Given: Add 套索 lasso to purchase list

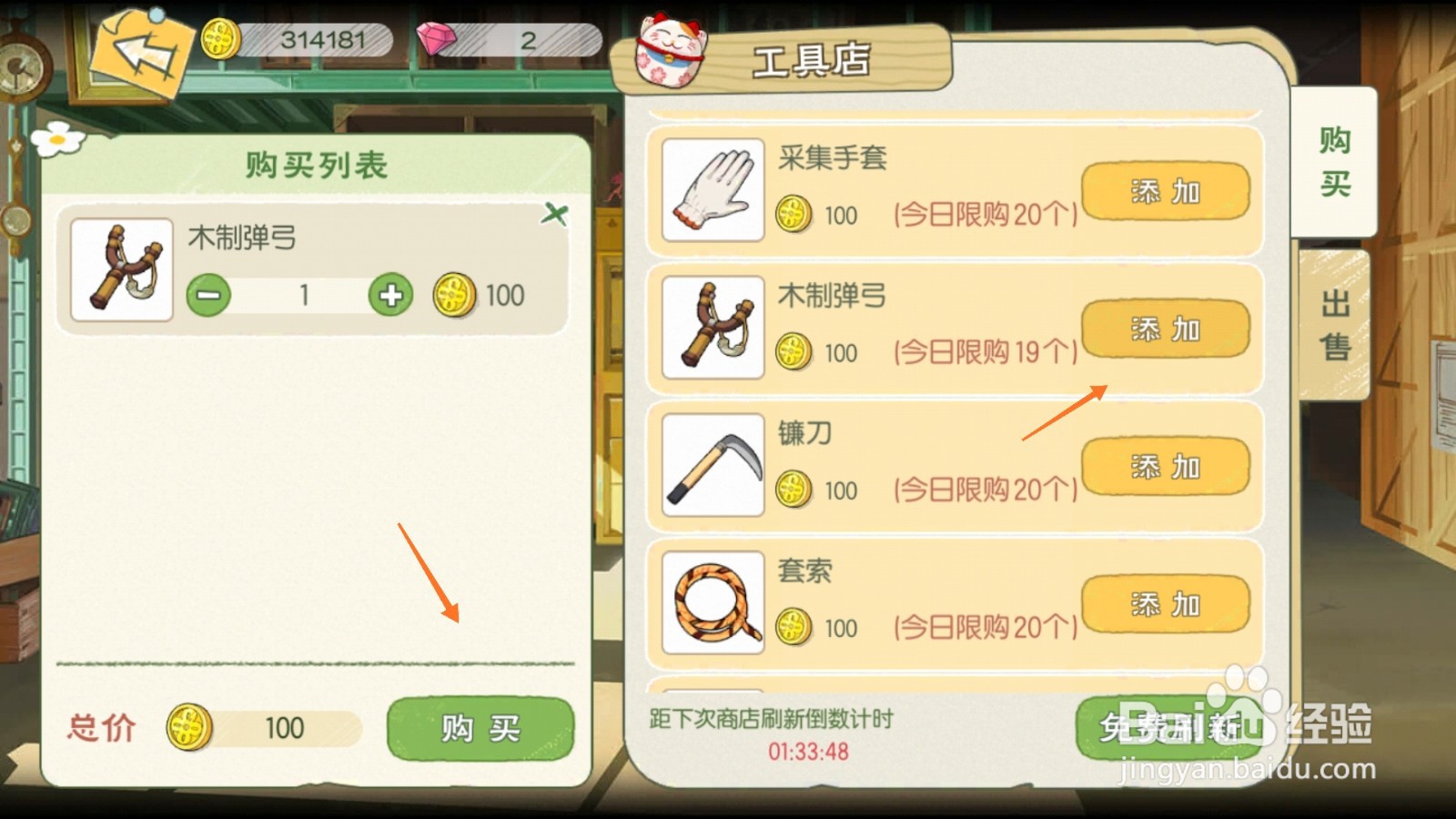Looking at the screenshot, I should (1166, 603).
